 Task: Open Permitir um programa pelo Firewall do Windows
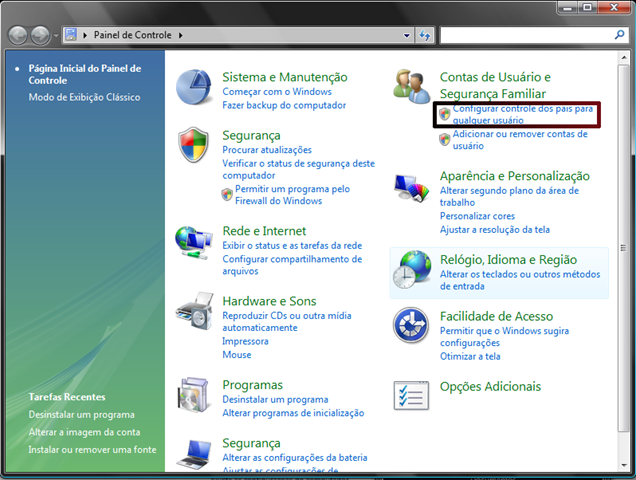pyautogui.click(x=292, y=195)
